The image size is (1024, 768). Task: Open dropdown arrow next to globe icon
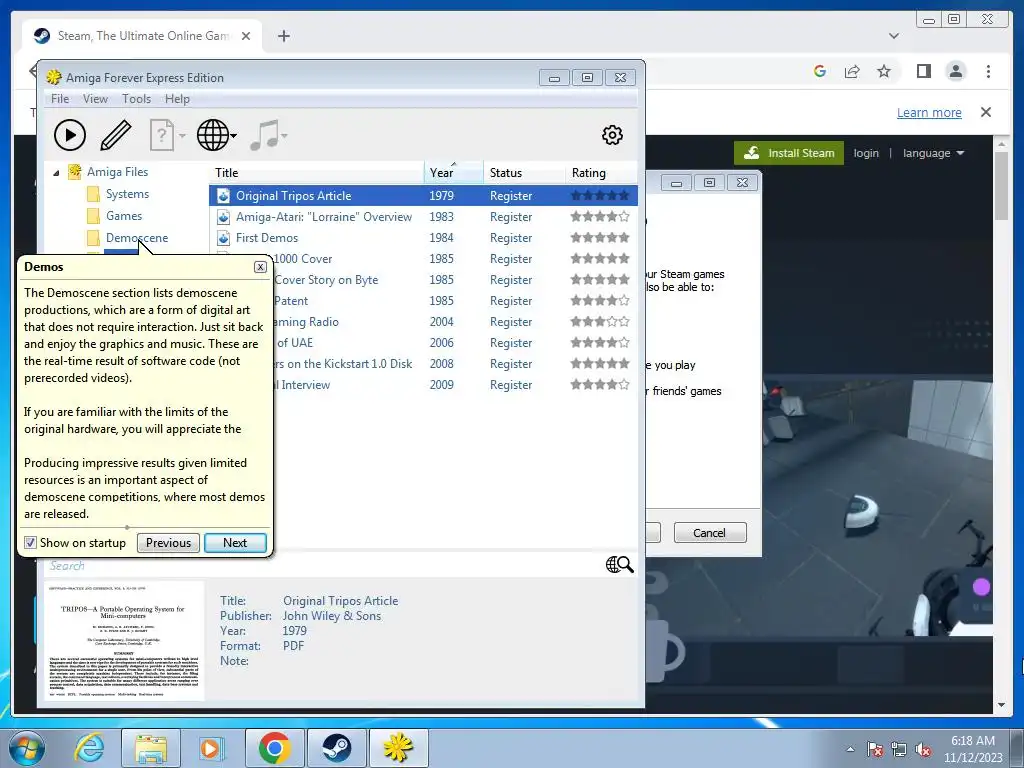234,136
